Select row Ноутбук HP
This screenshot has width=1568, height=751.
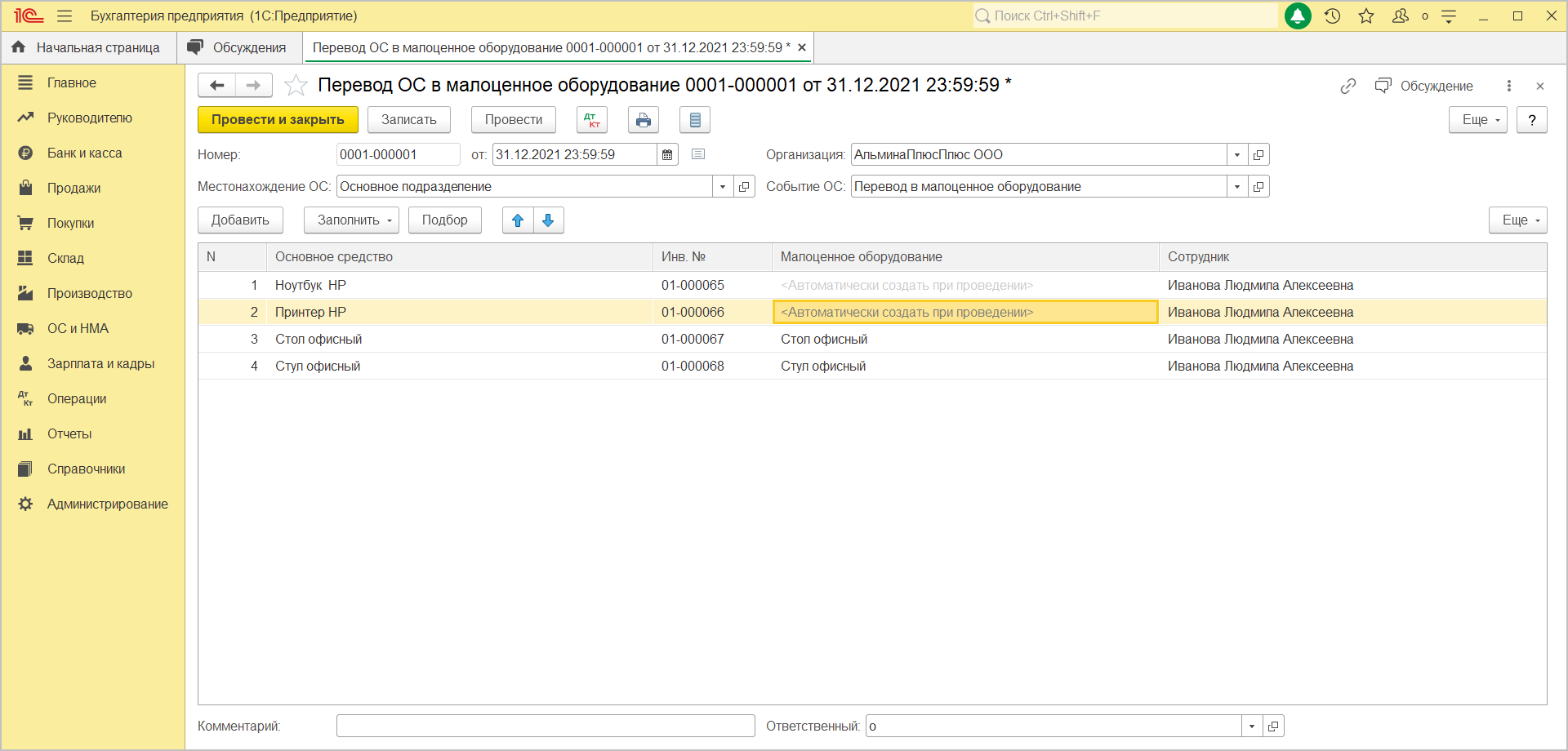click(x=872, y=285)
